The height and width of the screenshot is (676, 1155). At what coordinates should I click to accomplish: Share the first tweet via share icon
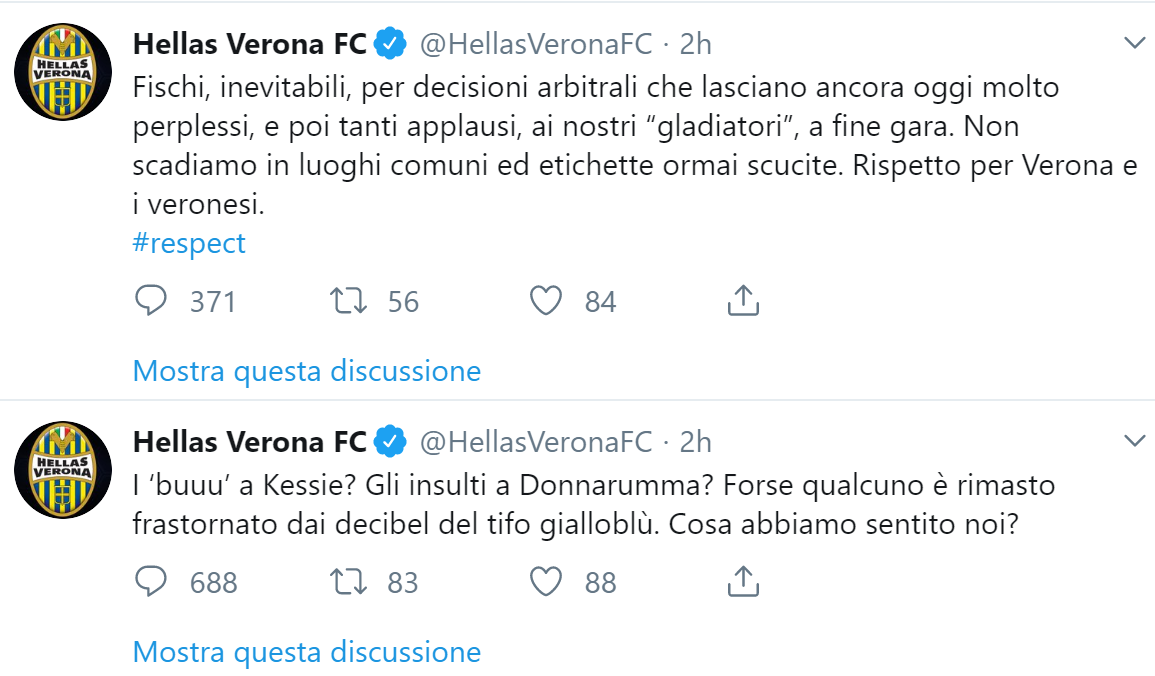click(741, 301)
